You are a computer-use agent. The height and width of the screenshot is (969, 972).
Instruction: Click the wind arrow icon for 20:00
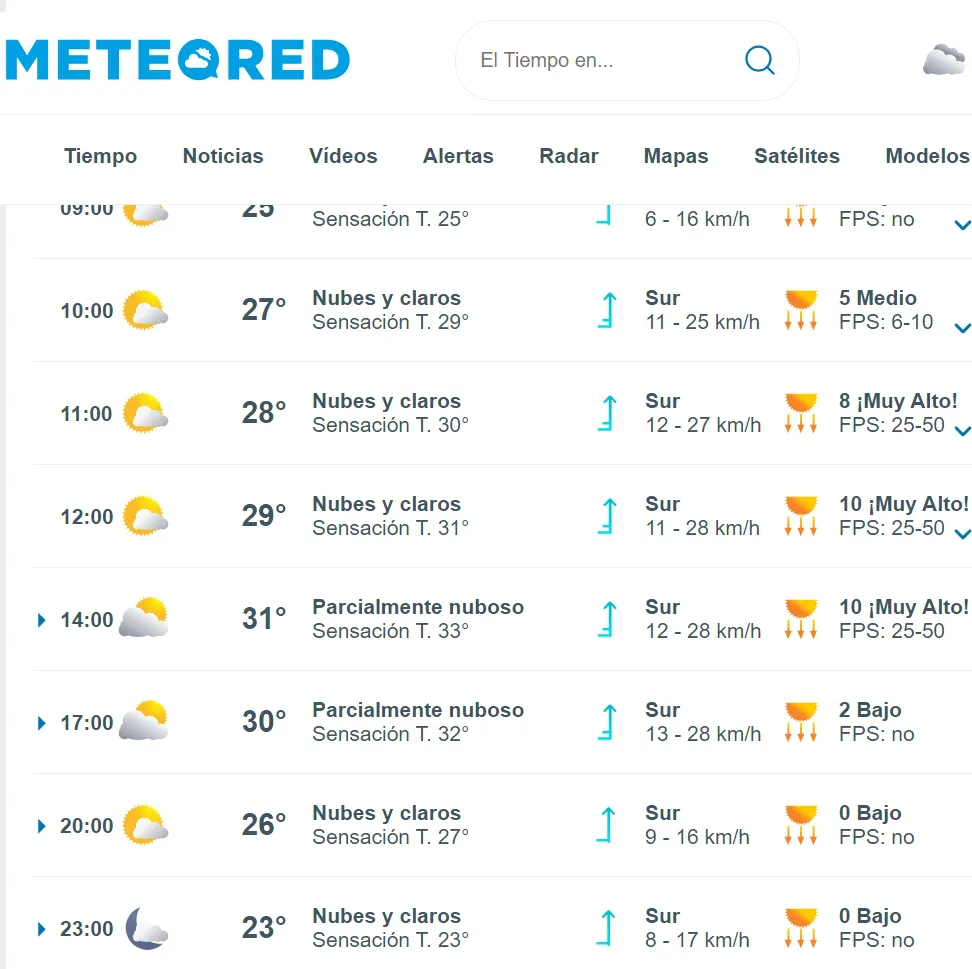[607, 825]
